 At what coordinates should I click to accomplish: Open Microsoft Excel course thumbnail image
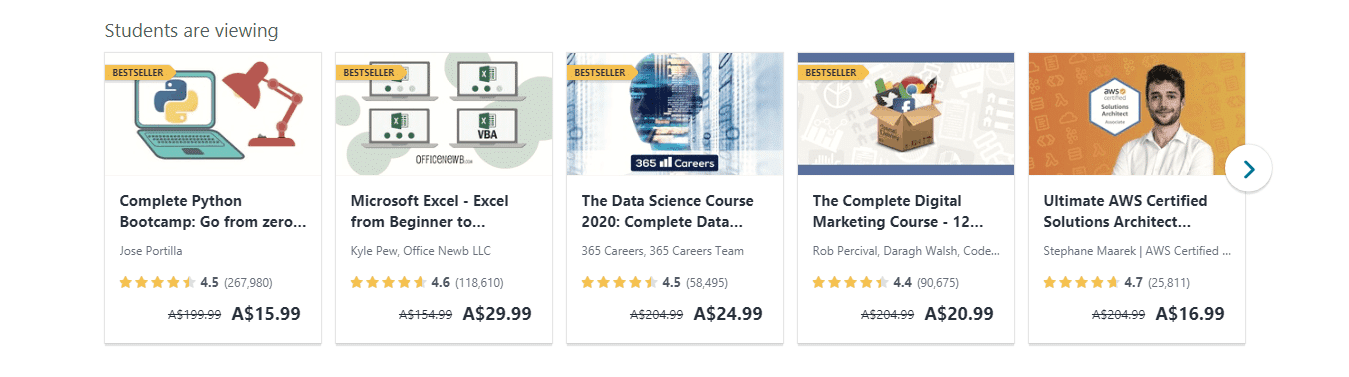pyautogui.click(x=444, y=114)
